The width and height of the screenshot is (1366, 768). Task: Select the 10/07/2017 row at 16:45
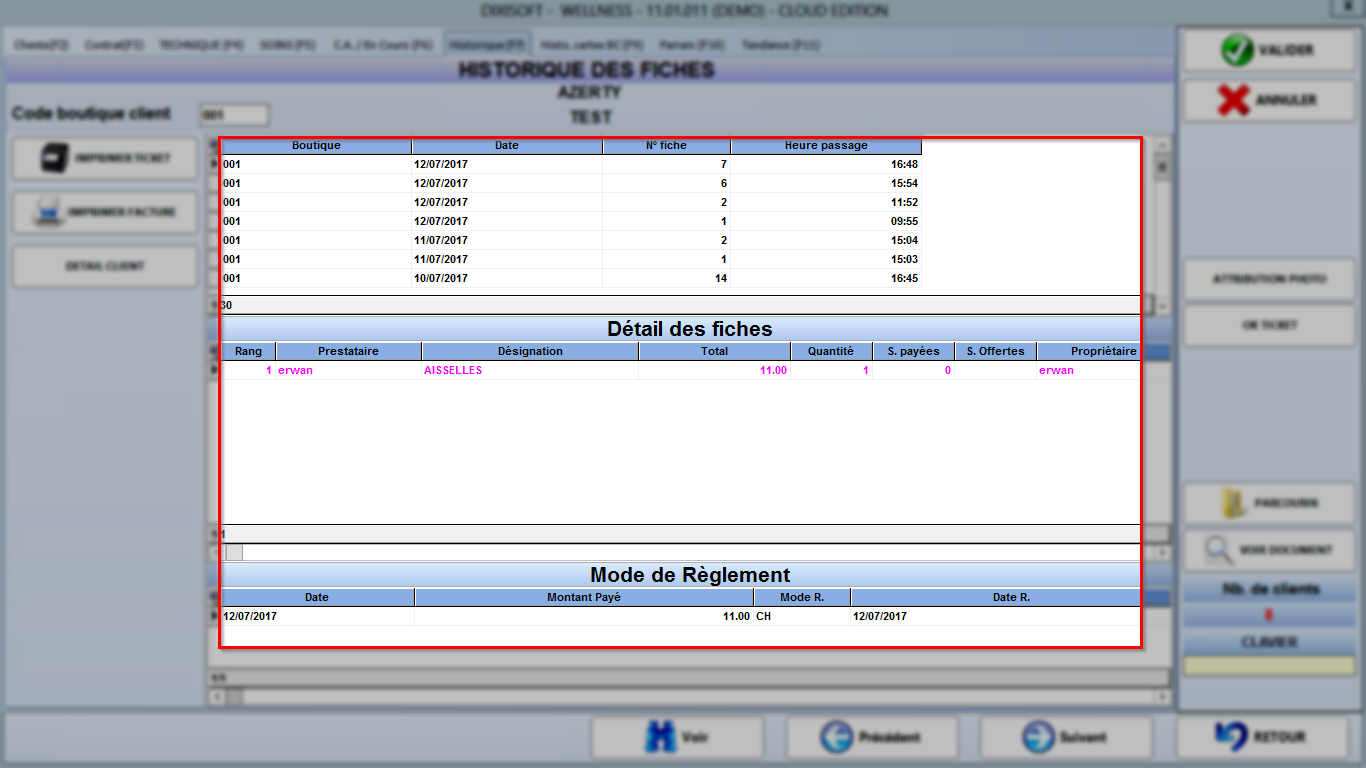pyautogui.click(x=571, y=278)
